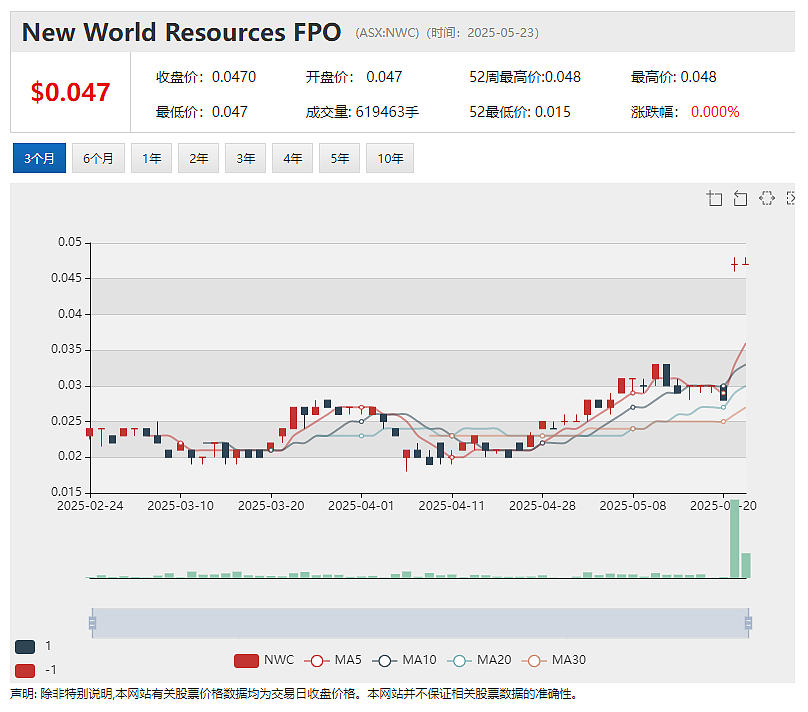Open the 5年 chart range

(339, 158)
